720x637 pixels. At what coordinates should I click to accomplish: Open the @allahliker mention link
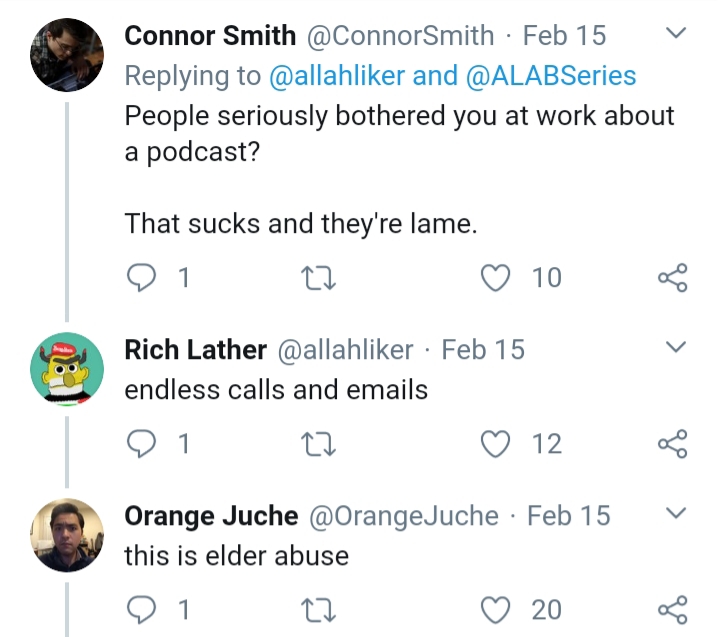337,76
